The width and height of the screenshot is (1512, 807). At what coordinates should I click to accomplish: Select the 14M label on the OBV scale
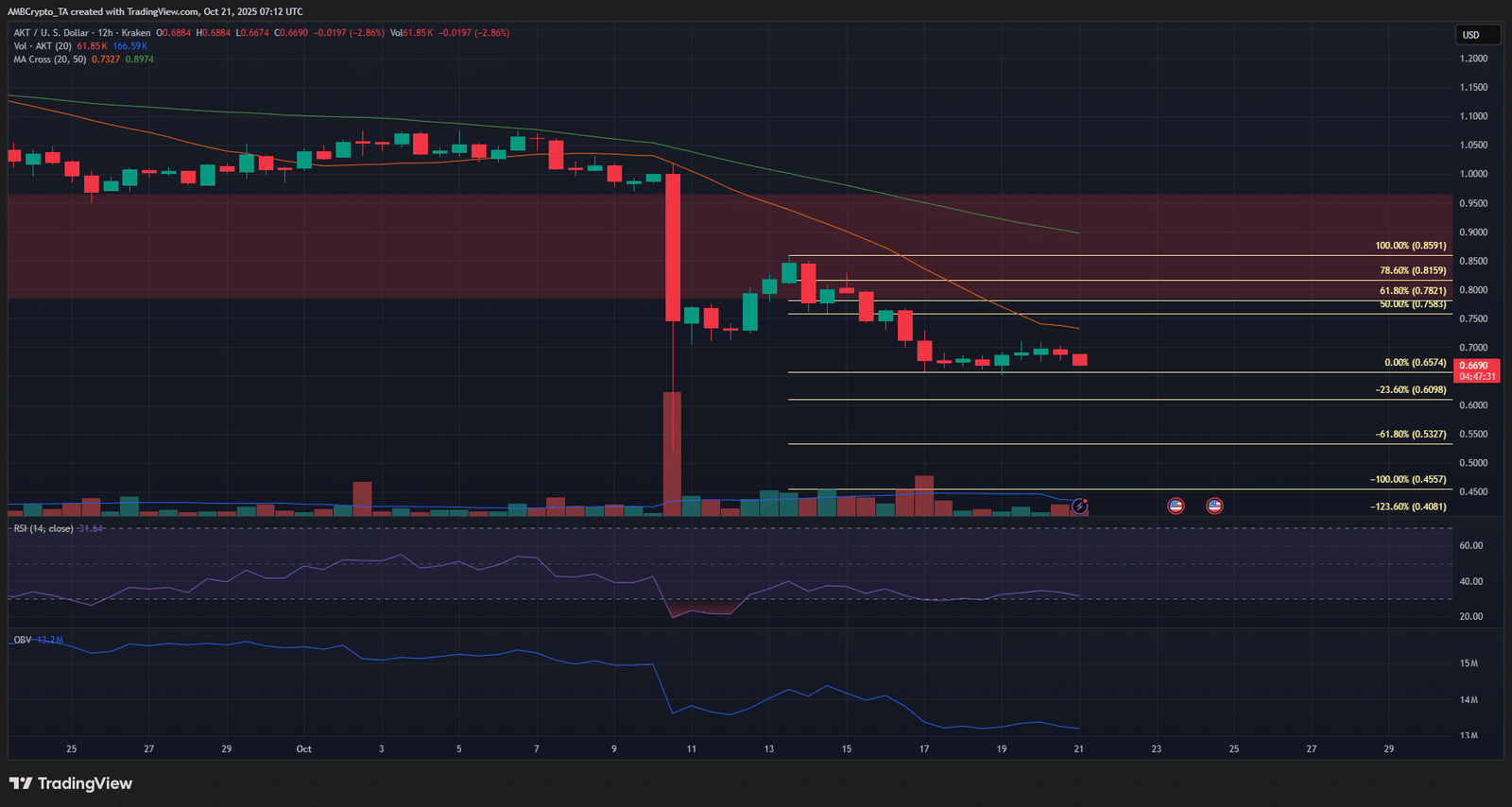(x=1469, y=700)
